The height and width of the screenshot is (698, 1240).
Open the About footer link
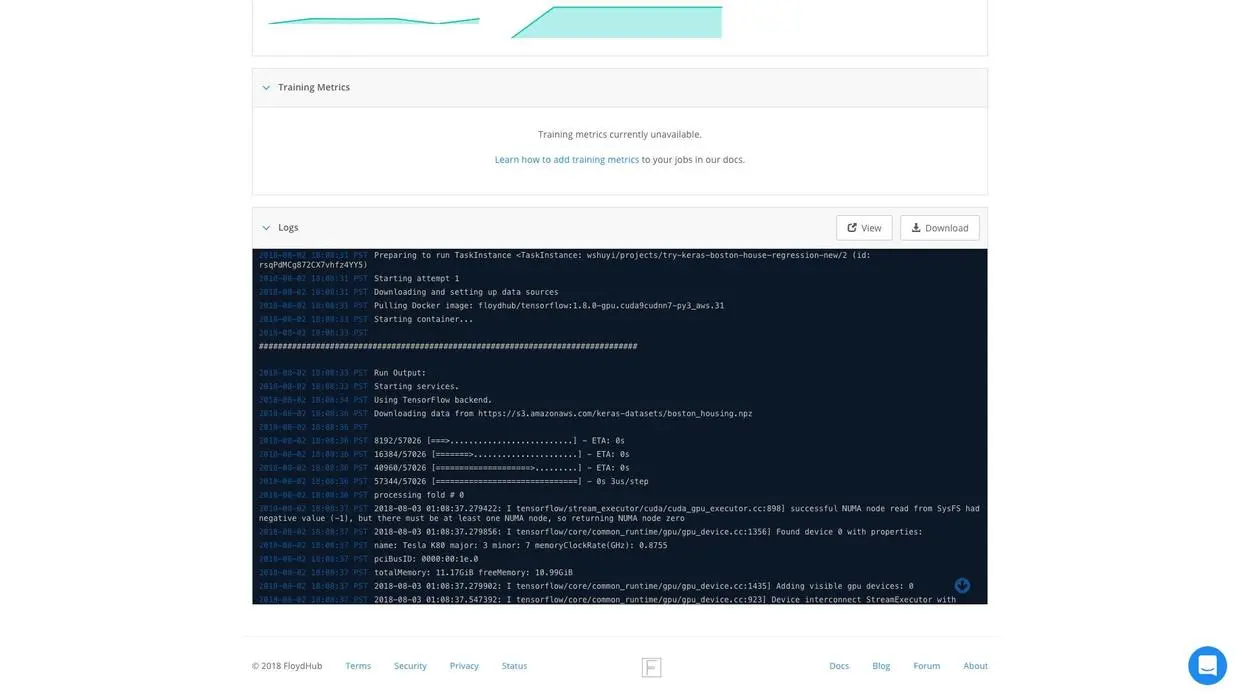[975, 666]
